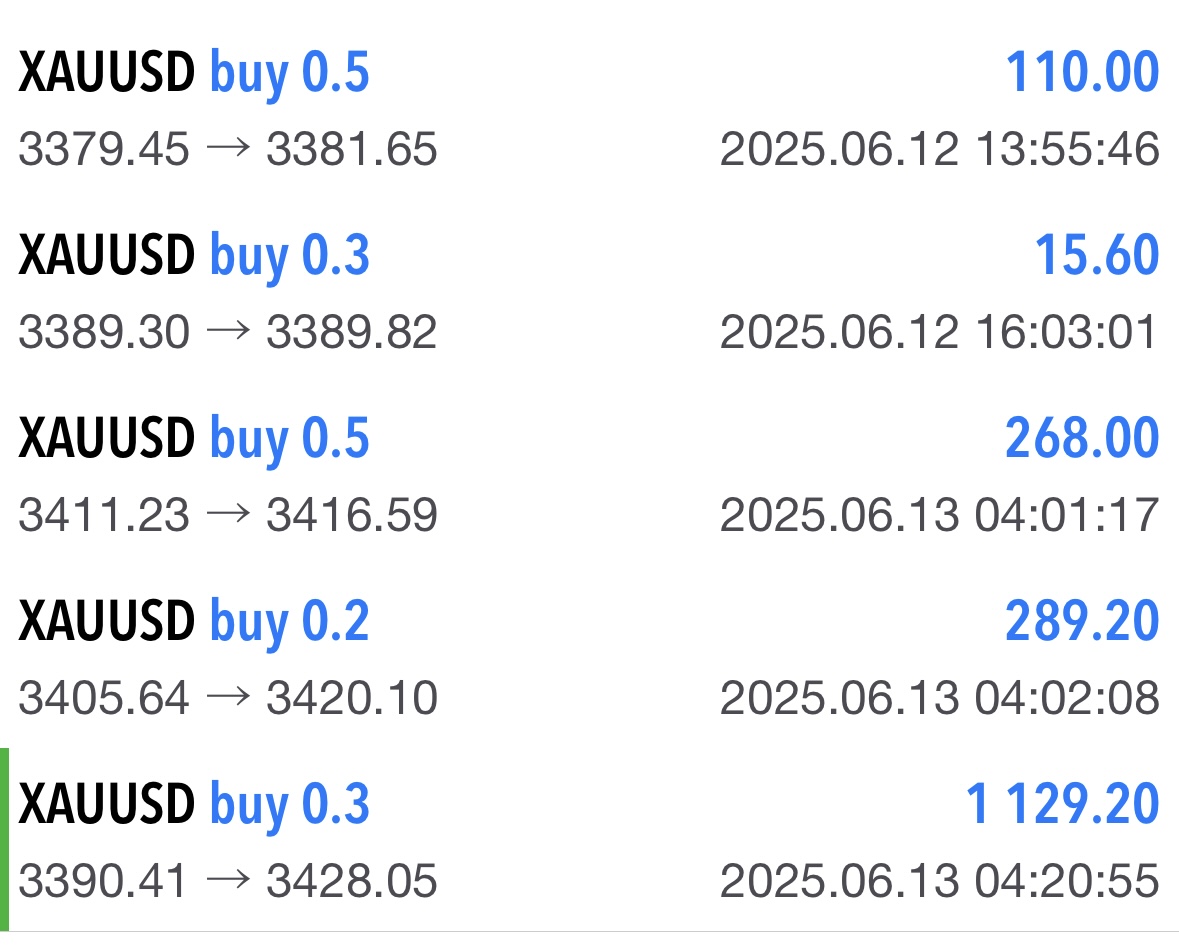Select the XAUUSD buy 0.5 trade closed at 3381.65
Image resolution: width=1179 pixels, height=945 pixels.
194,73
